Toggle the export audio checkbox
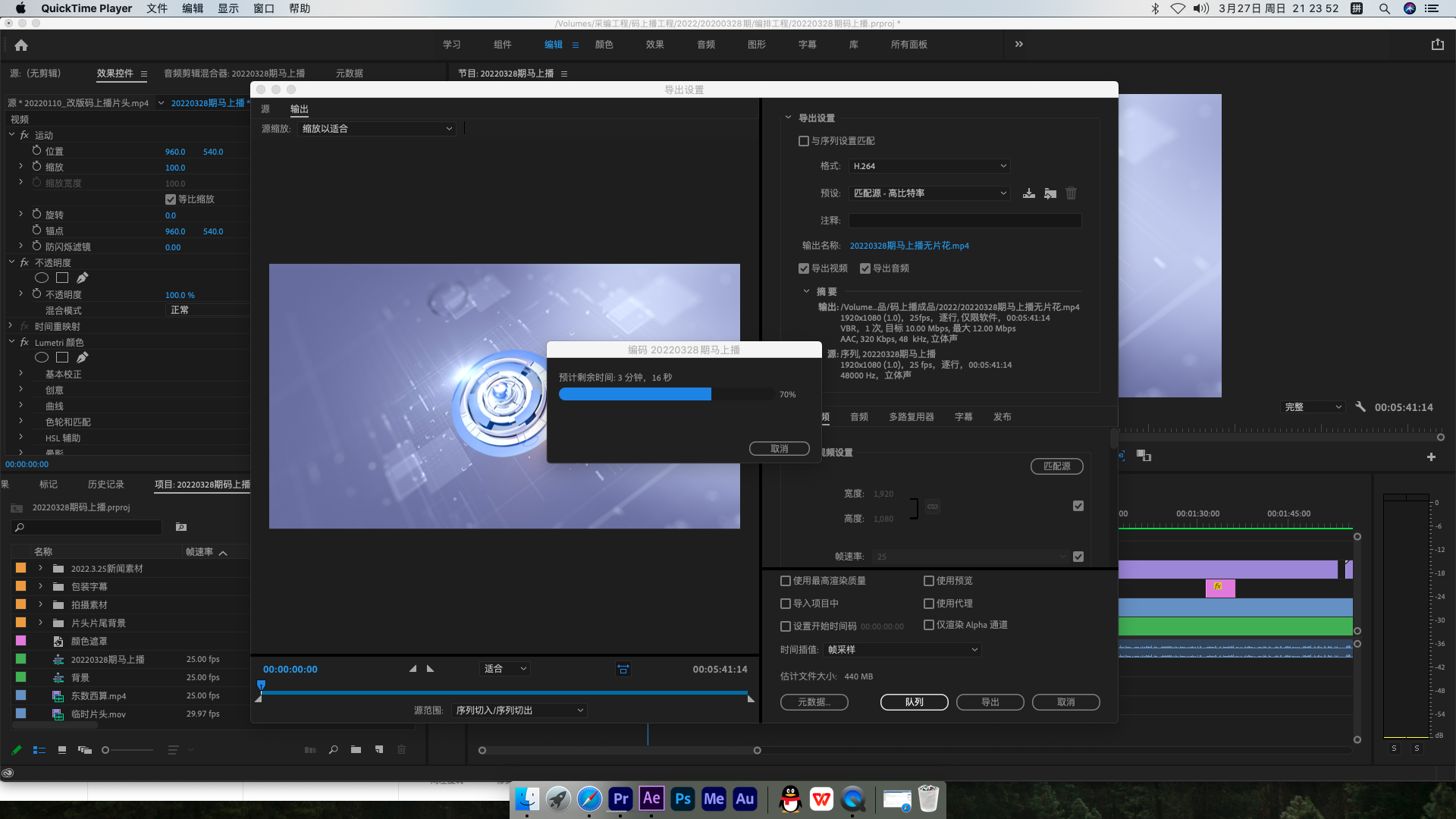 coord(865,268)
